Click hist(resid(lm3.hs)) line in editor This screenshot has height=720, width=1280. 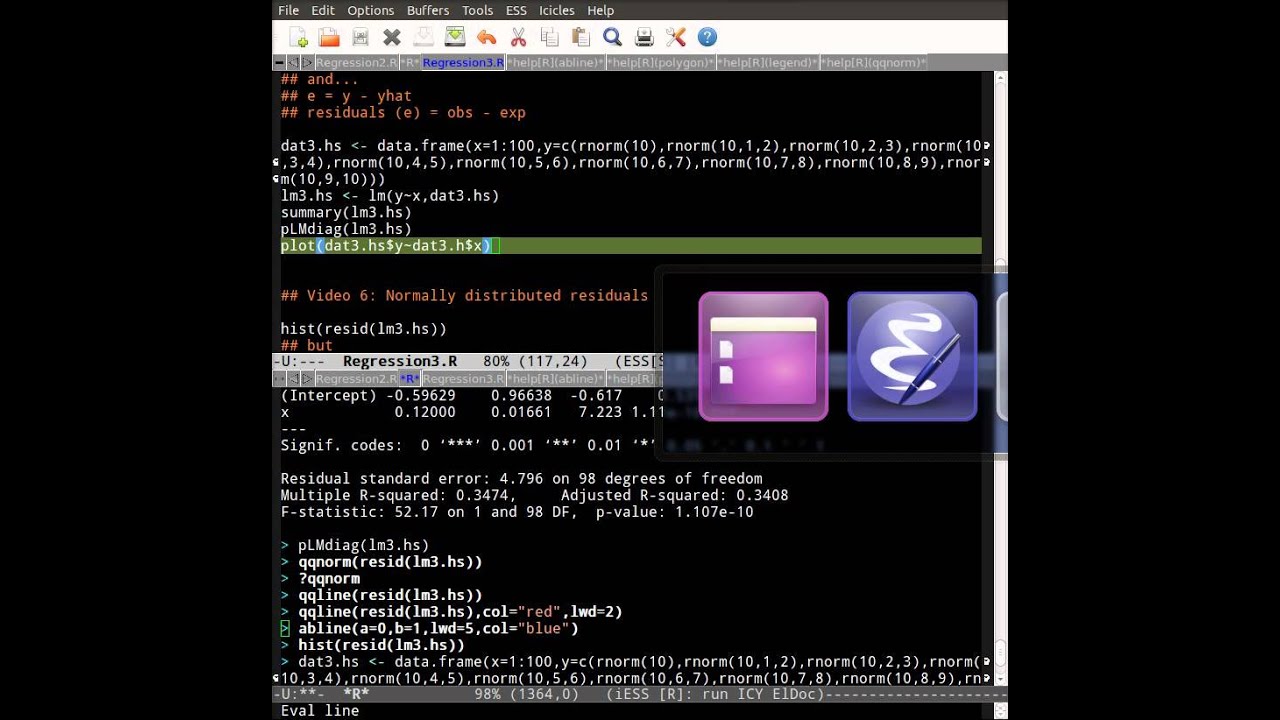coord(364,329)
